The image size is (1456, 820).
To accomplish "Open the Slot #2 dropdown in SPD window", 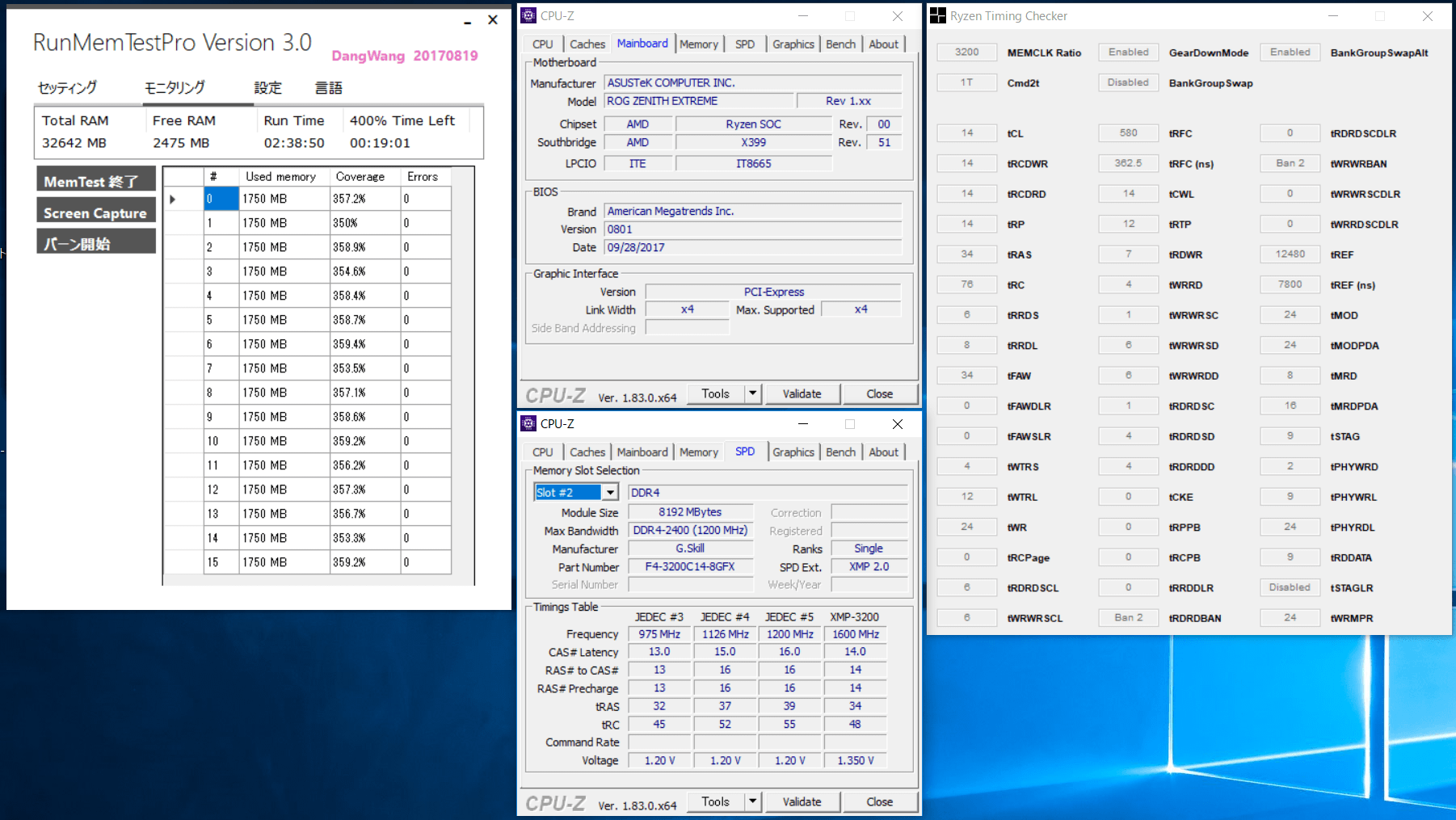I will pos(610,492).
